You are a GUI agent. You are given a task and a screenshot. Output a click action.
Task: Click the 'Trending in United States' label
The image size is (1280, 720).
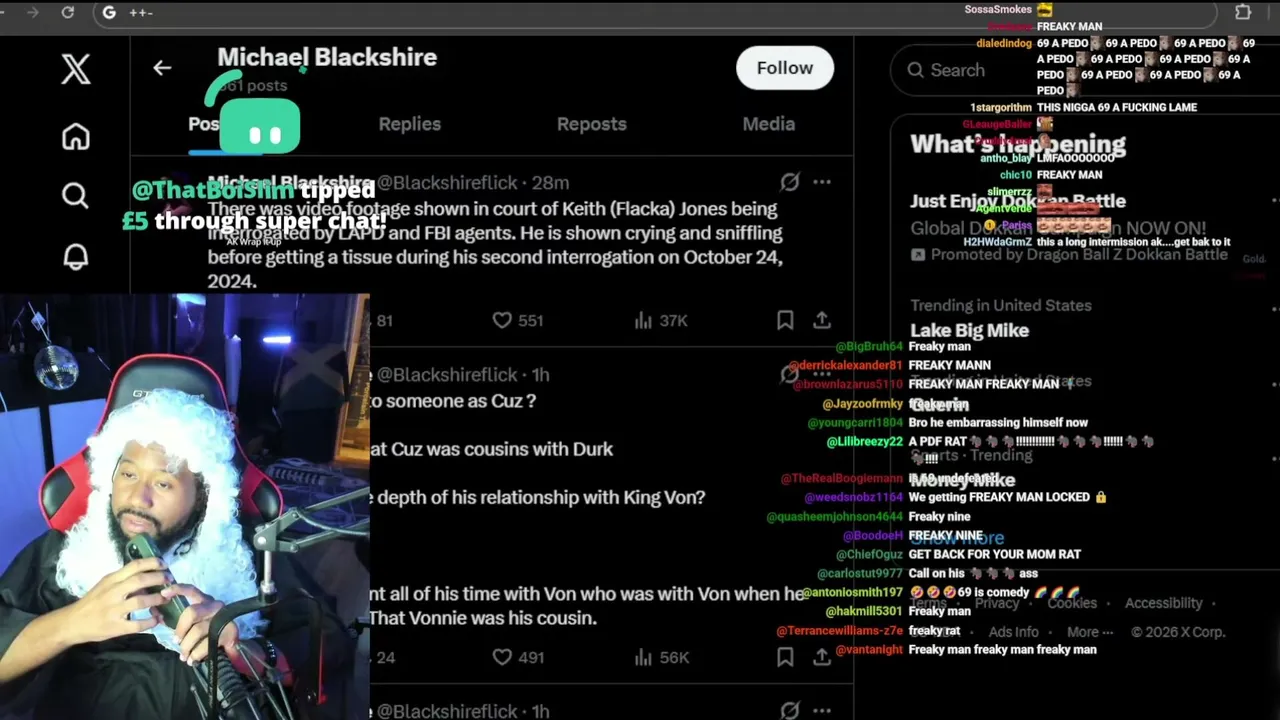click(x=1001, y=305)
